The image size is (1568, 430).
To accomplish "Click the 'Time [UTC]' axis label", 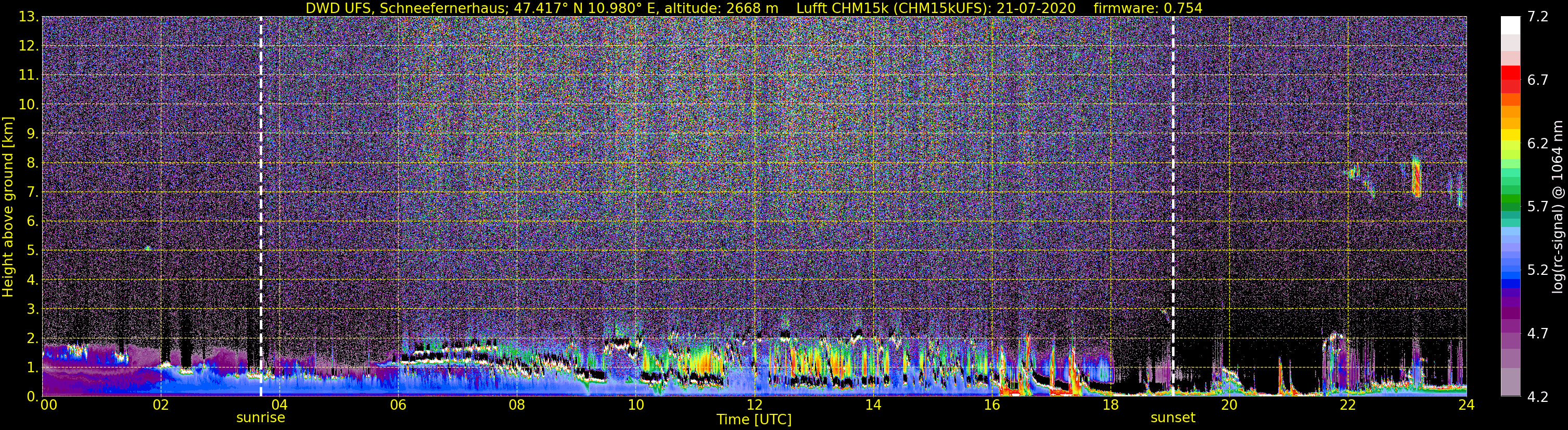I will click(754, 419).
